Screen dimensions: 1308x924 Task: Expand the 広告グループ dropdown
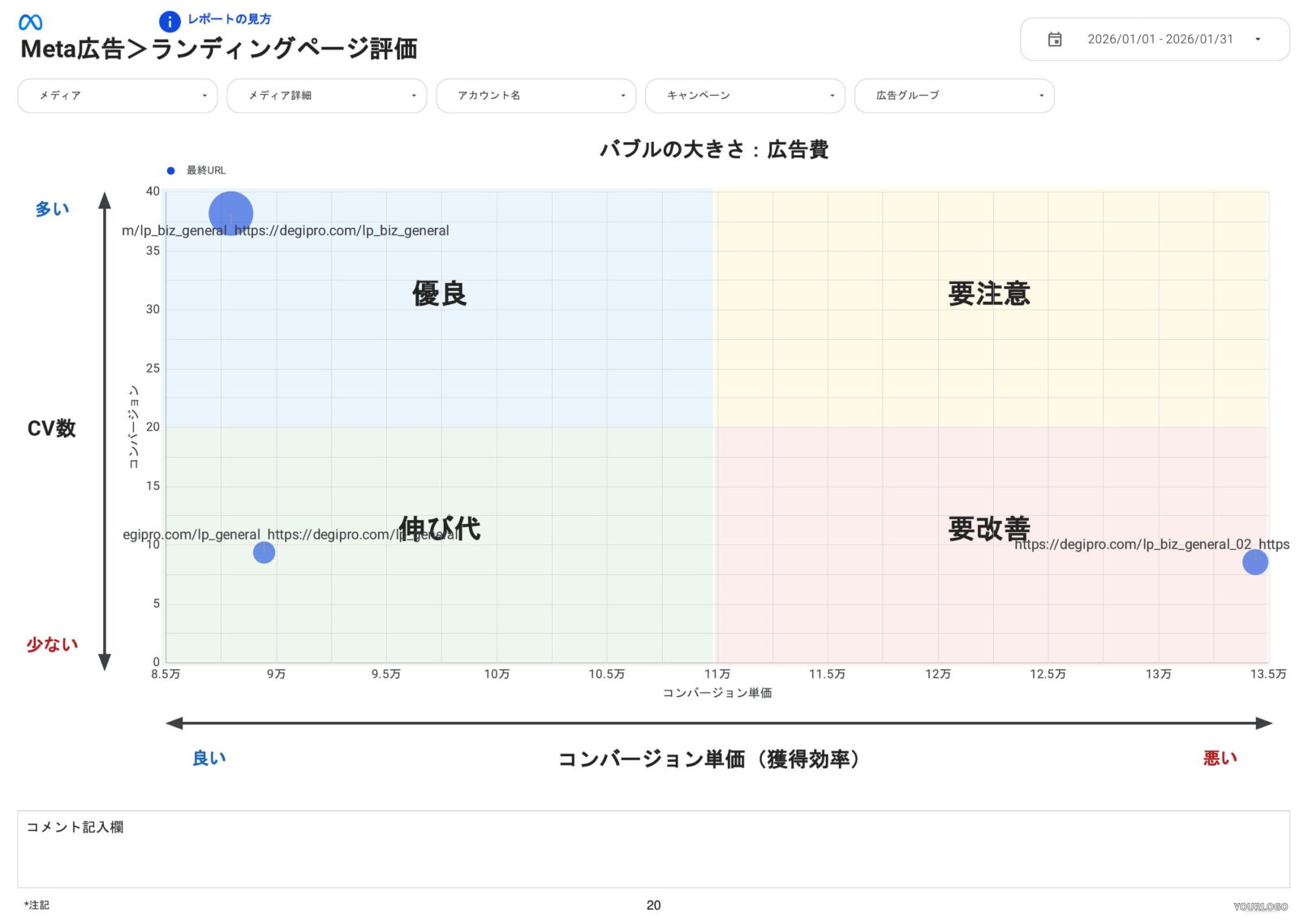point(953,95)
